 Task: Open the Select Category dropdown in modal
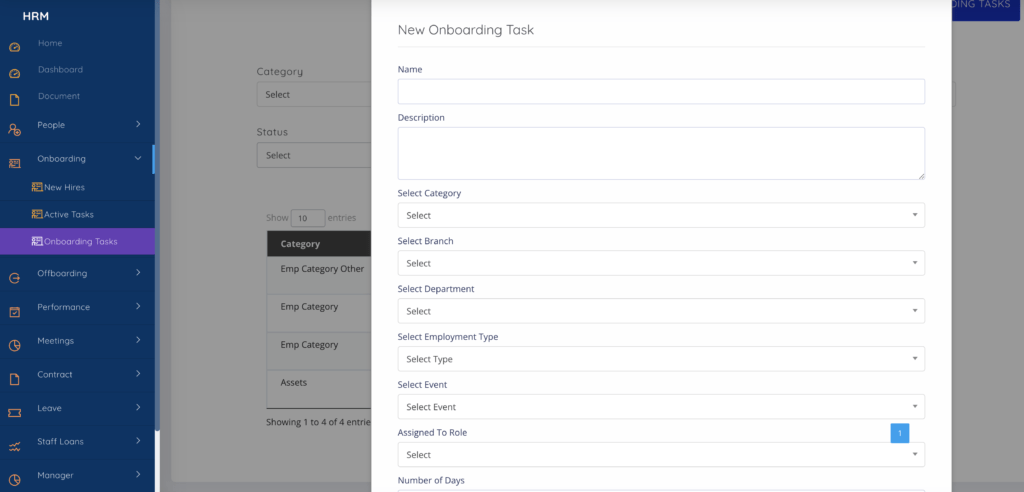[x=661, y=215]
